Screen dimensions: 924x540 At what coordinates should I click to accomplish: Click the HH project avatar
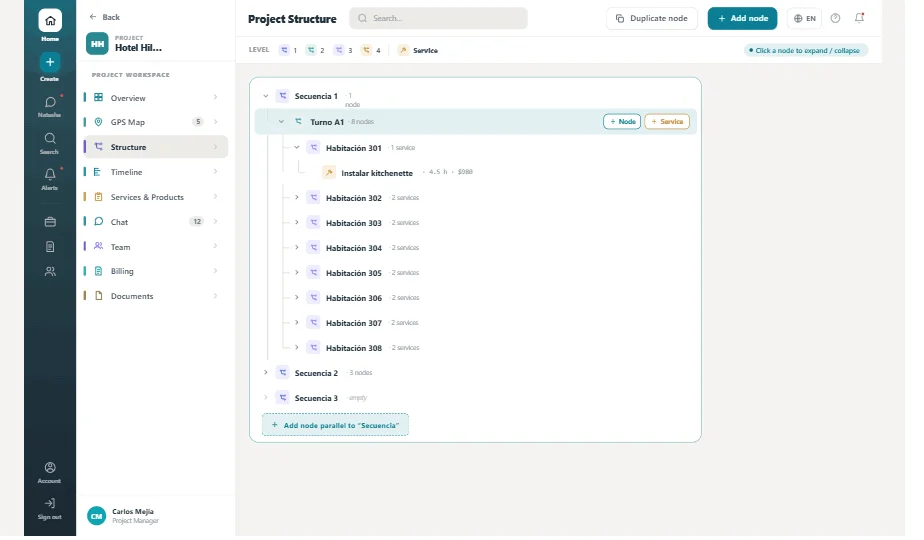97,44
